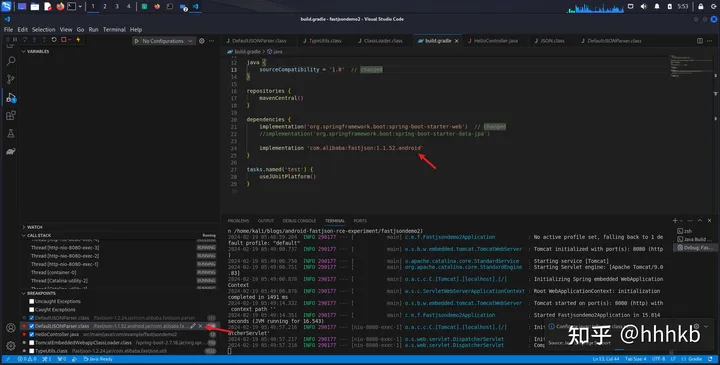Disable the fastjson-1.2.24 DefaultJSONParser.class breakpoint
The width and height of the screenshot is (720, 365).
click(x=32, y=318)
